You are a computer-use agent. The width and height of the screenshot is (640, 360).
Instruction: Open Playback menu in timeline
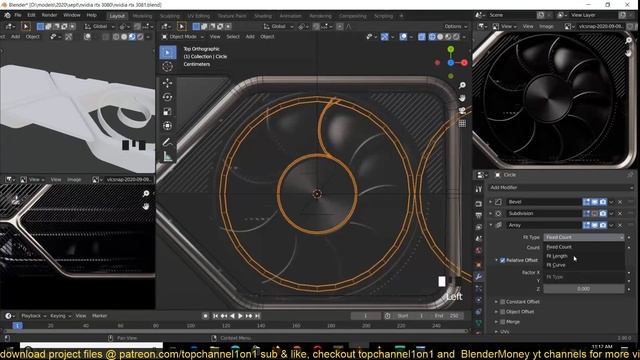point(33,316)
